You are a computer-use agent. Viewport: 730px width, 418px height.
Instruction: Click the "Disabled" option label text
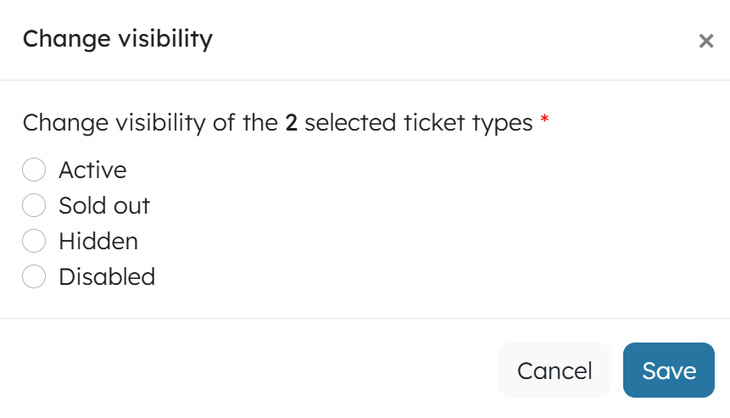click(x=107, y=277)
